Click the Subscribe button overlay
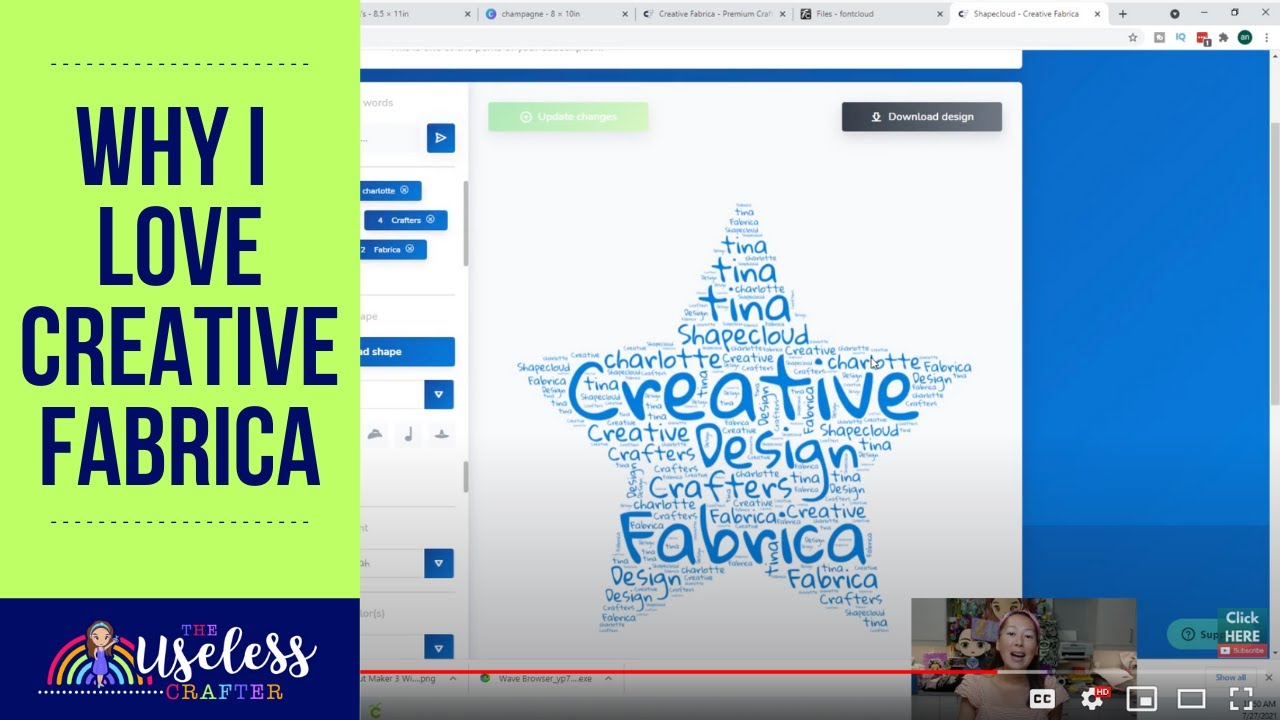Image resolution: width=1280 pixels, height=720 pixels. (1242, 650)
